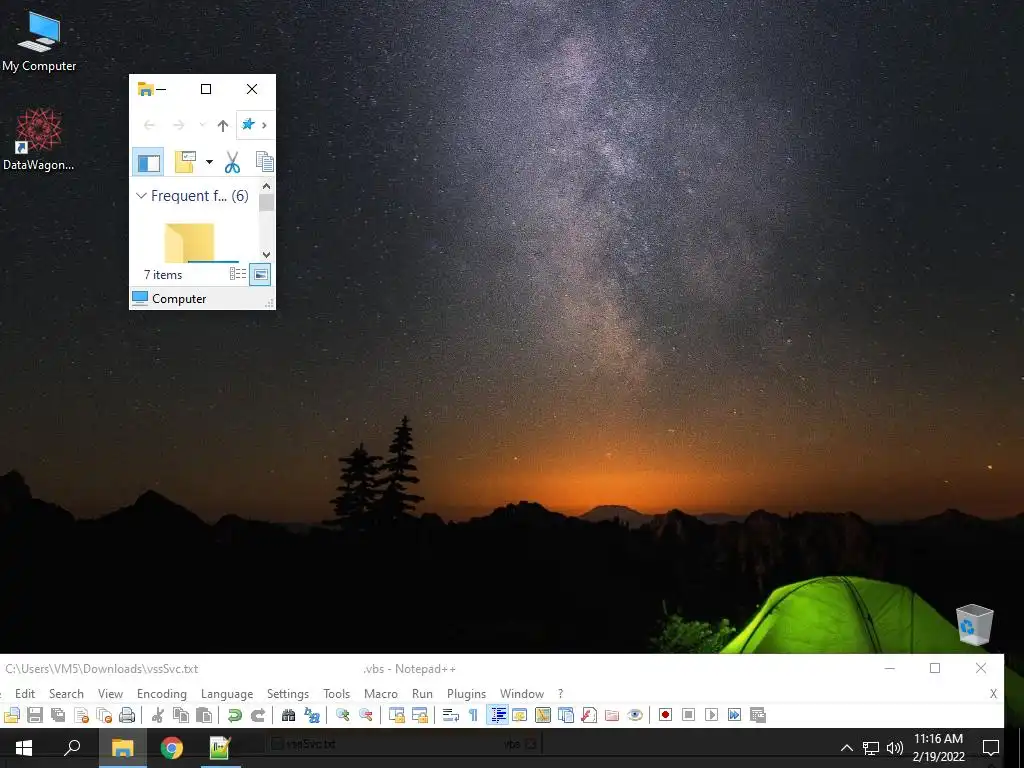Click the Open file icon in Notepad++
Image resolution: width=1024 pixels, height=768 pixels.
(12, 715)
